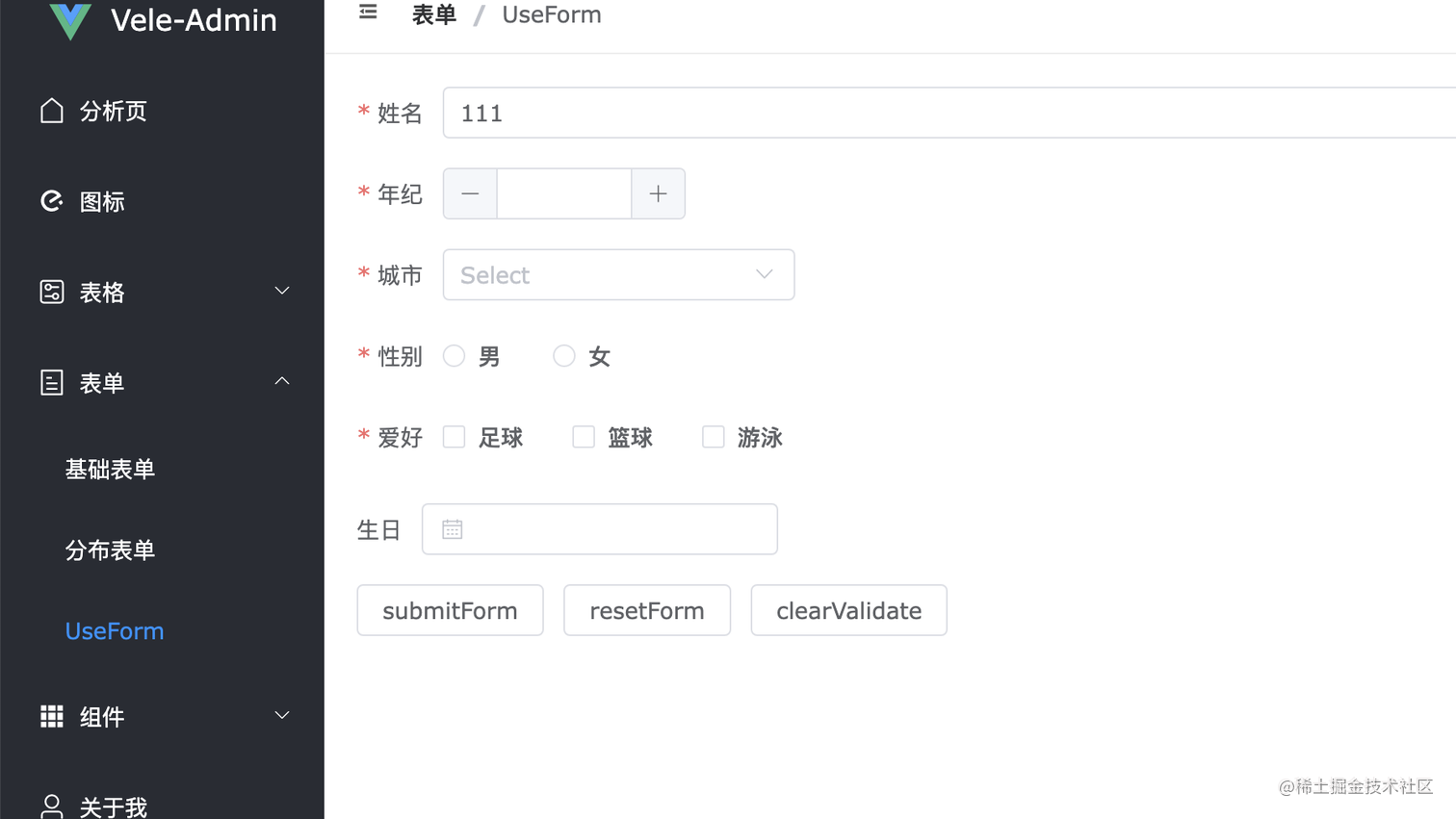Image resolution: width=1456 pixels, height=819 pixels.
Task: Click the 表单 form icon in sidebar
Action: (x=52, y=380)
